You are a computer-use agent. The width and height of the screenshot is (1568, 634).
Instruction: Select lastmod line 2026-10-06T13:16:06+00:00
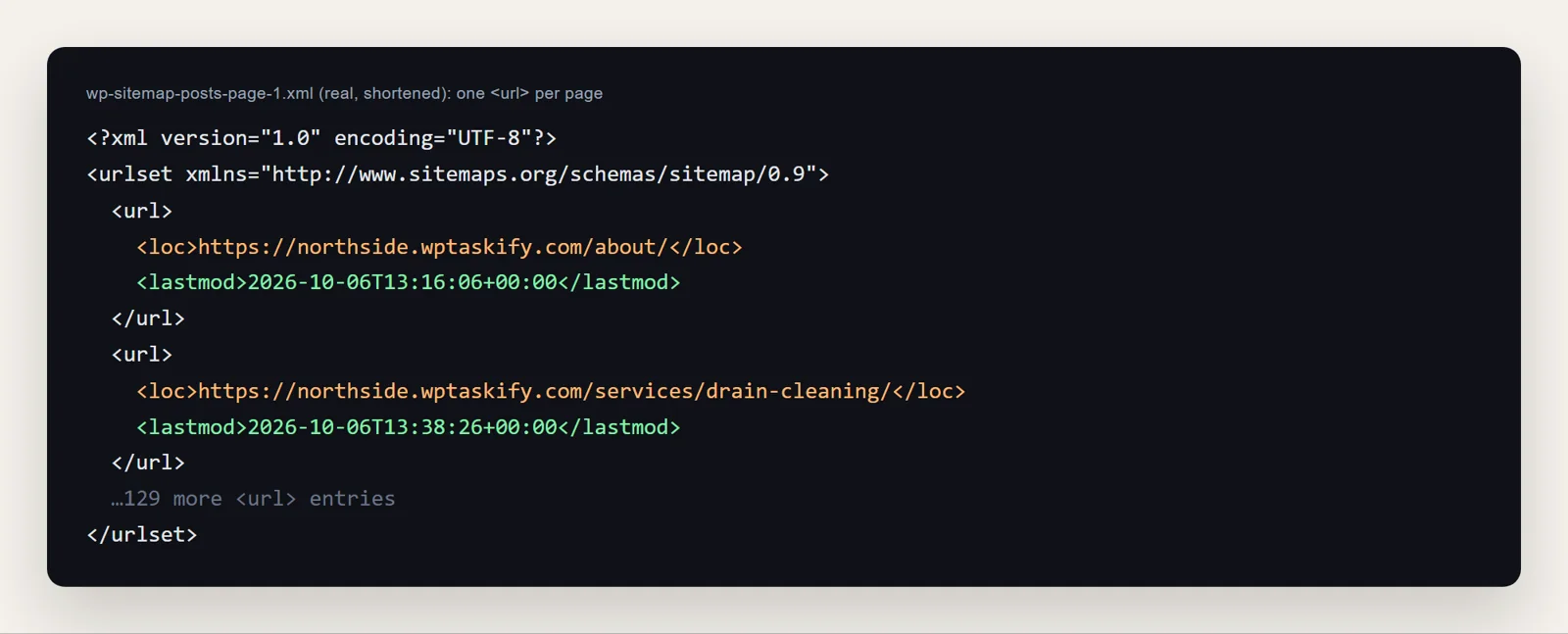click(x=408, y=282)
